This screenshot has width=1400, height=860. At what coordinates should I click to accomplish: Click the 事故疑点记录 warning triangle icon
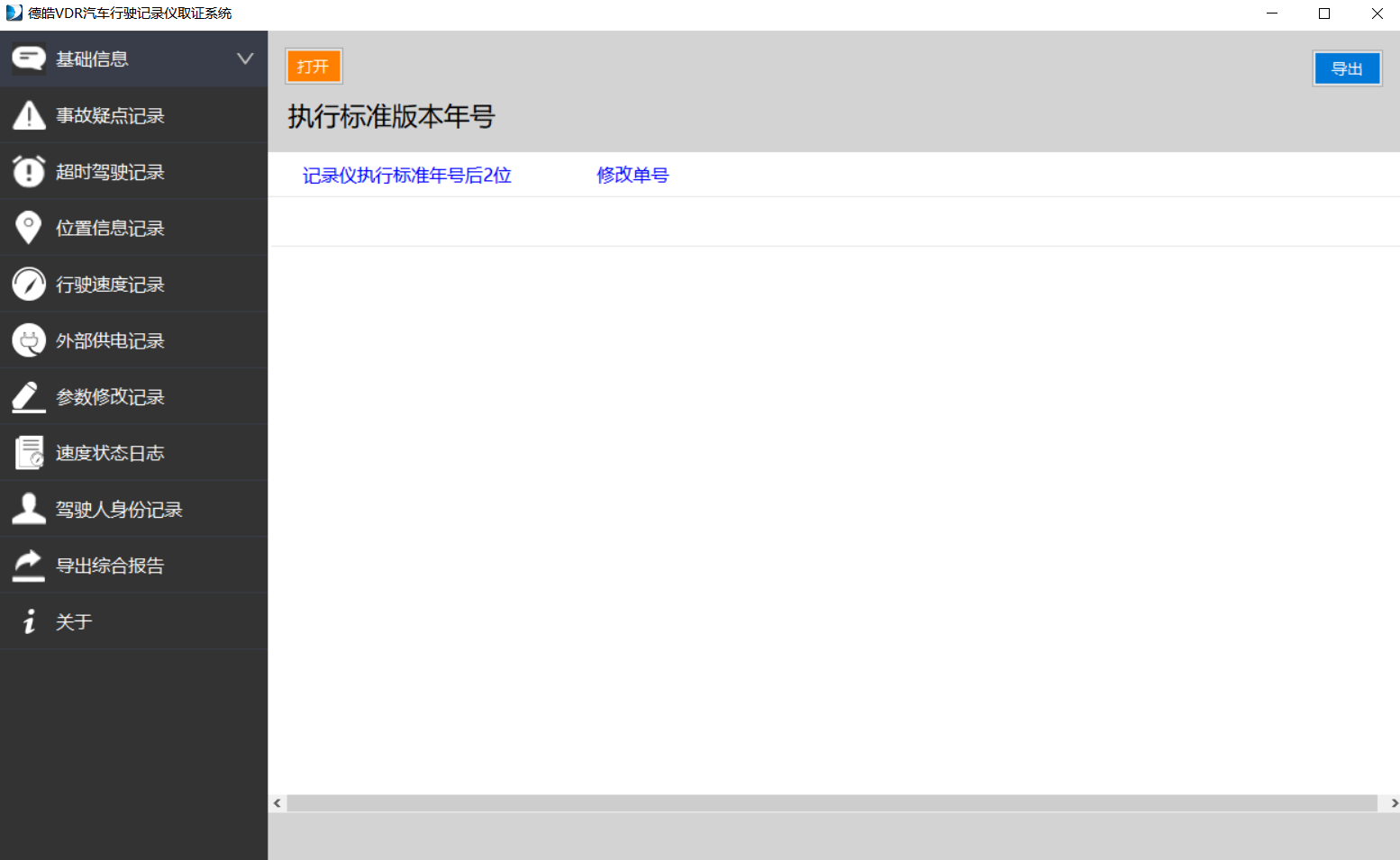click(x=29, y=115)
